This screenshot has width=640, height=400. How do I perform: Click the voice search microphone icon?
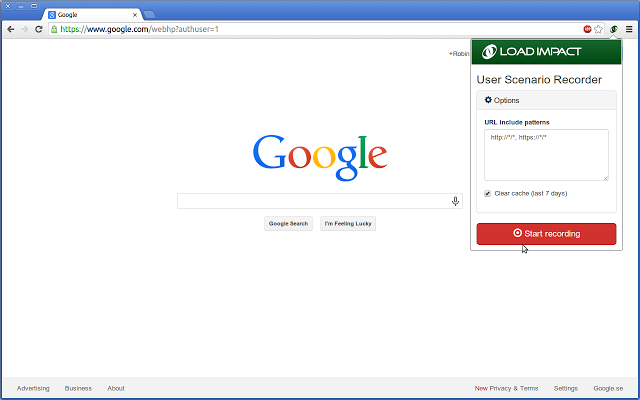(455, 201)
